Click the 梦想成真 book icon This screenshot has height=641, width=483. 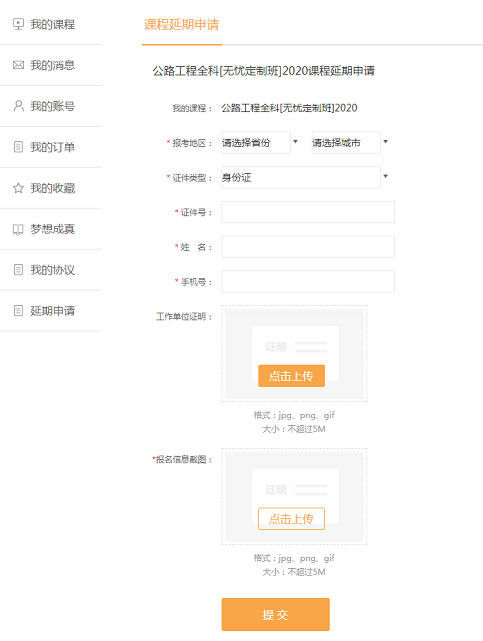point(18,229)
